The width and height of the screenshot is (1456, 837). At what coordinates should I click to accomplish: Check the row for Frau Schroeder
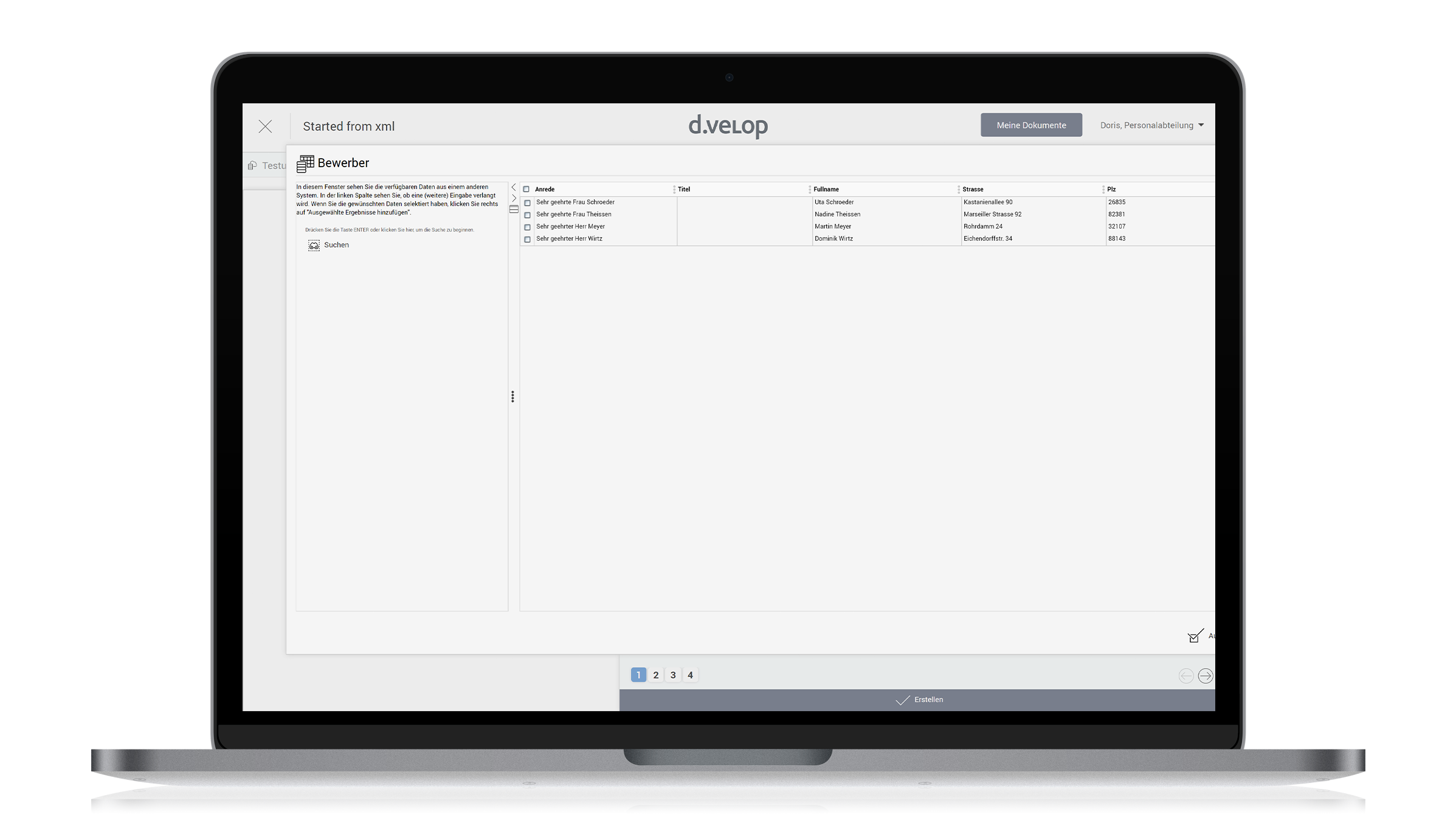pyautogui.click(x=527, y=202)
